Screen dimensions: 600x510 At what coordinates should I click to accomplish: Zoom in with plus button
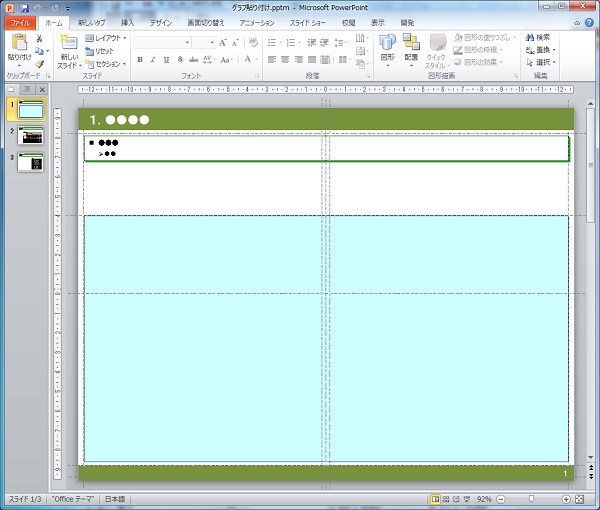[x=566, y=499]
